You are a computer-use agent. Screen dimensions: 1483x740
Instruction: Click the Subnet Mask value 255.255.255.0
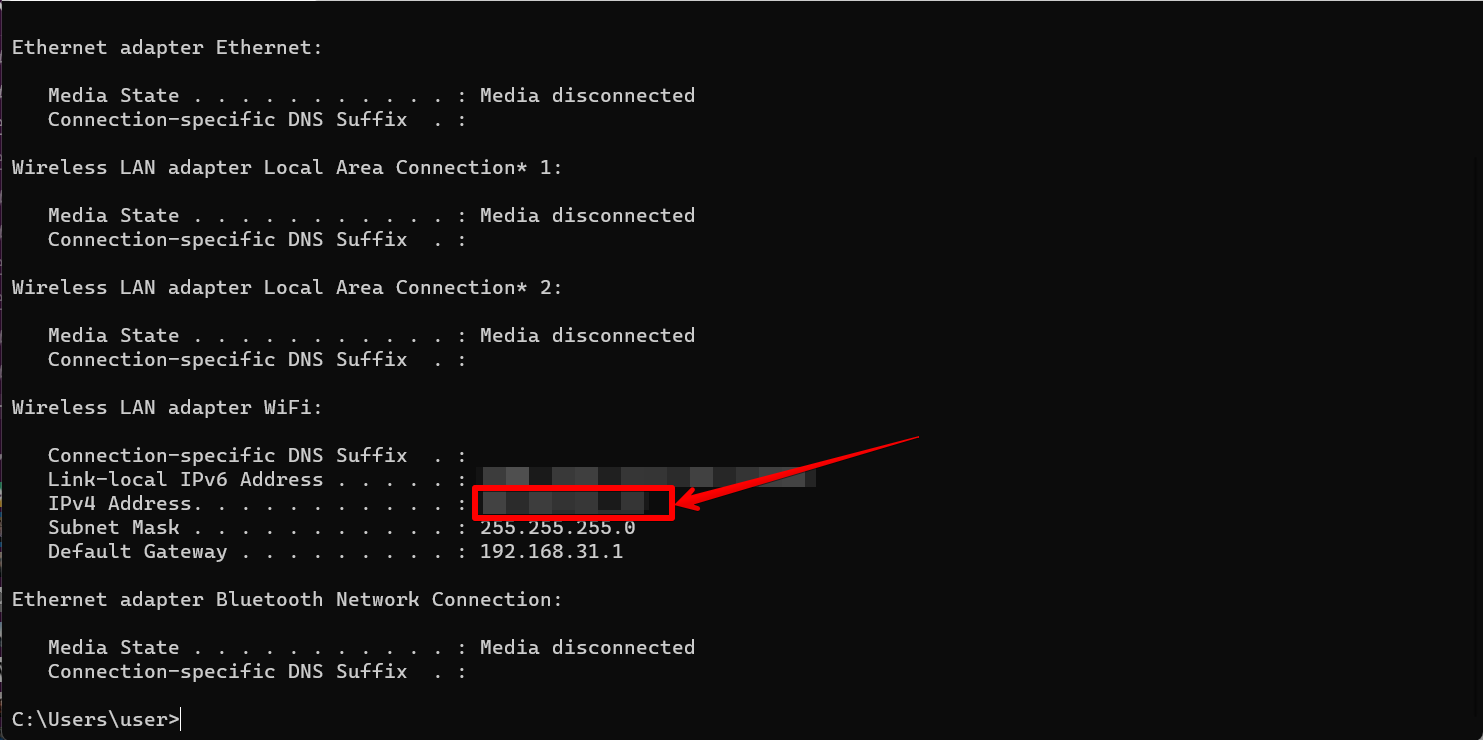click(x=557, y=527)
